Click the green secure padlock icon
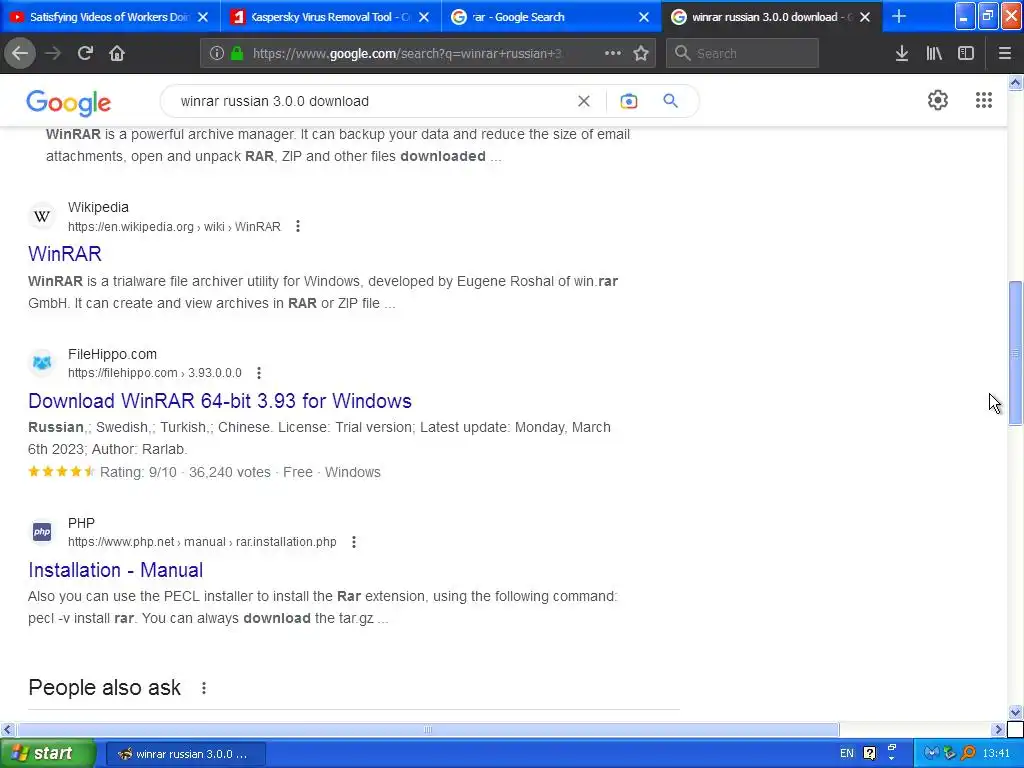1024x768 pixels. 237,54
